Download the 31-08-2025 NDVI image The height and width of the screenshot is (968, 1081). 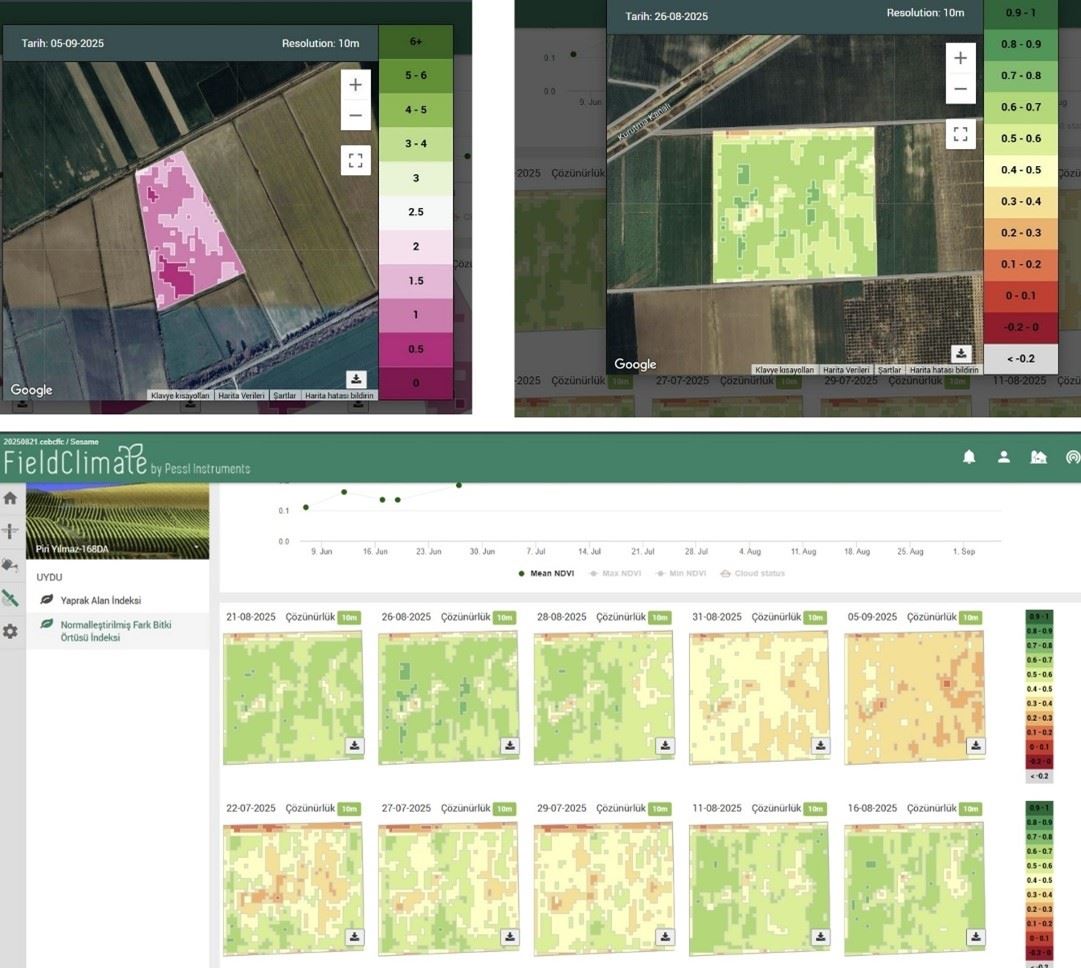(x=821, y=746)
